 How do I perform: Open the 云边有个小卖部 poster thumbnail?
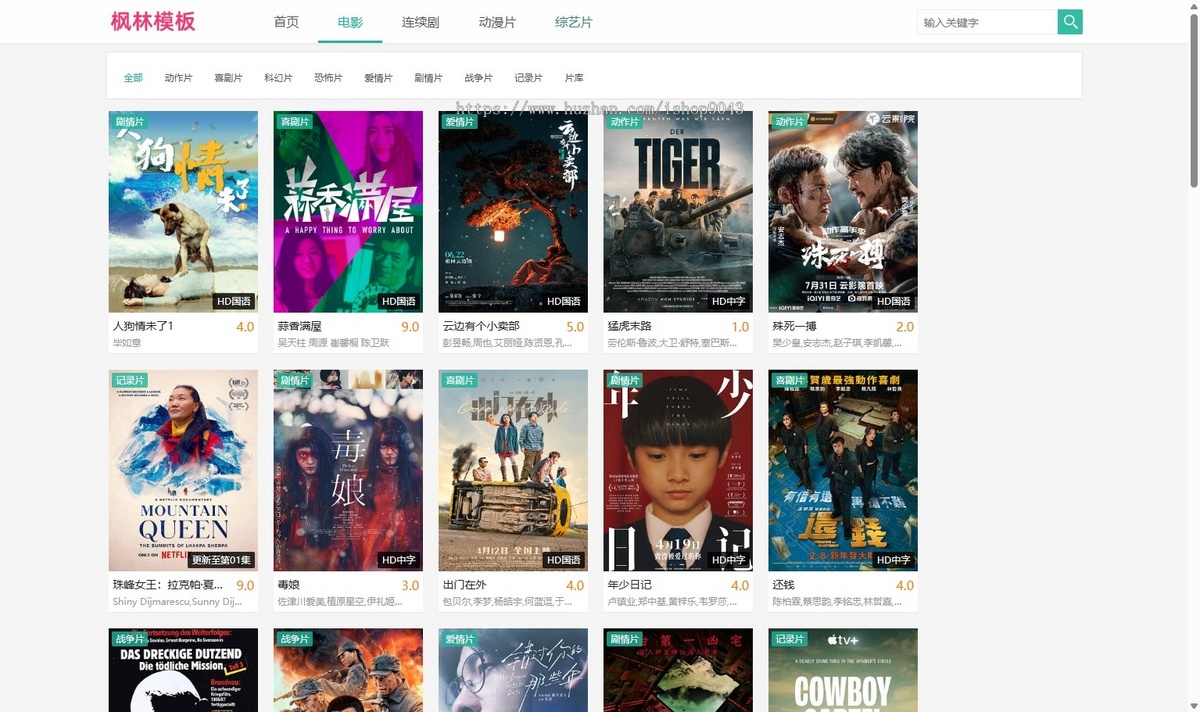click(513, 212)
